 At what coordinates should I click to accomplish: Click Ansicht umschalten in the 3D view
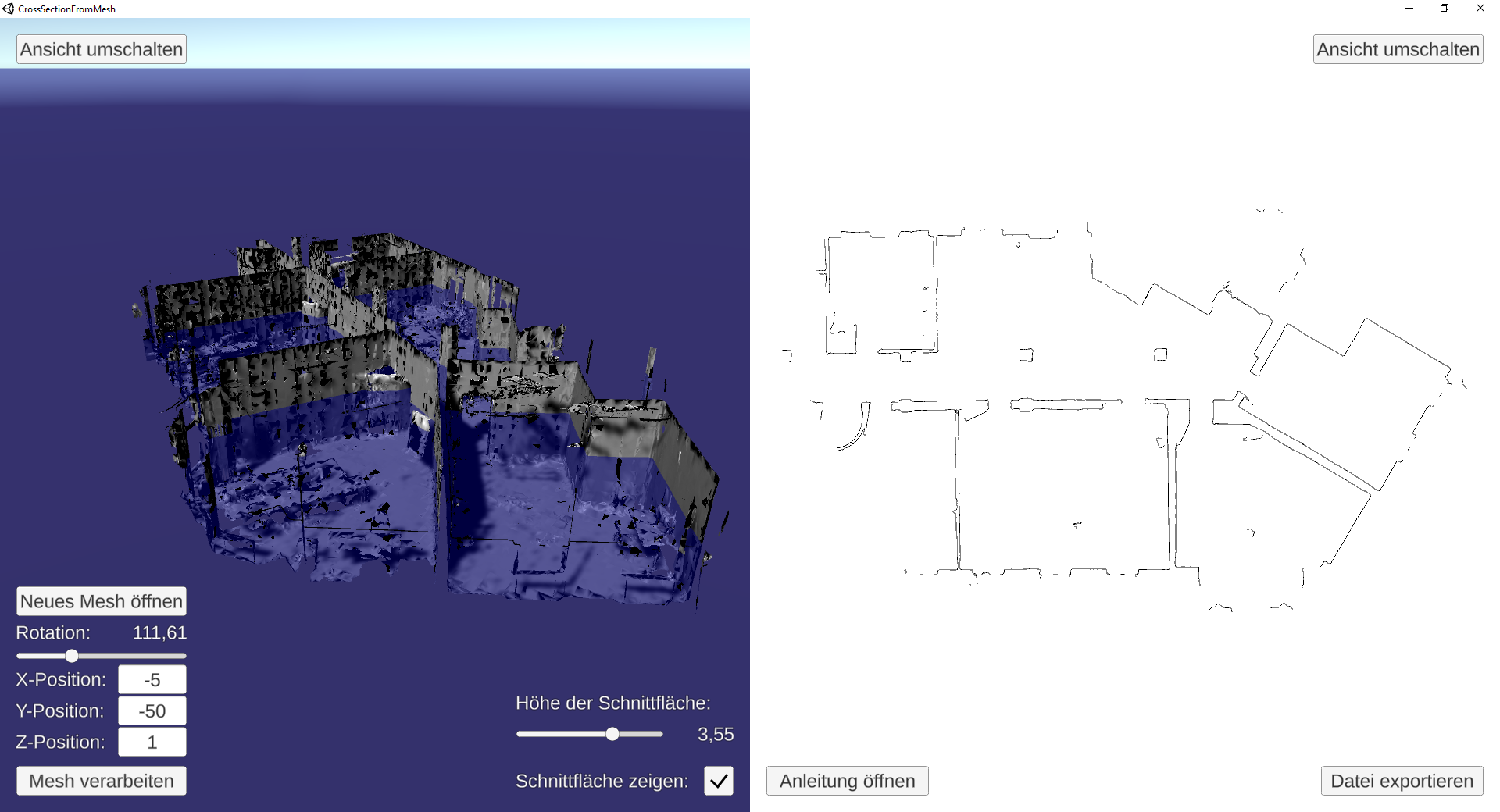102,49
